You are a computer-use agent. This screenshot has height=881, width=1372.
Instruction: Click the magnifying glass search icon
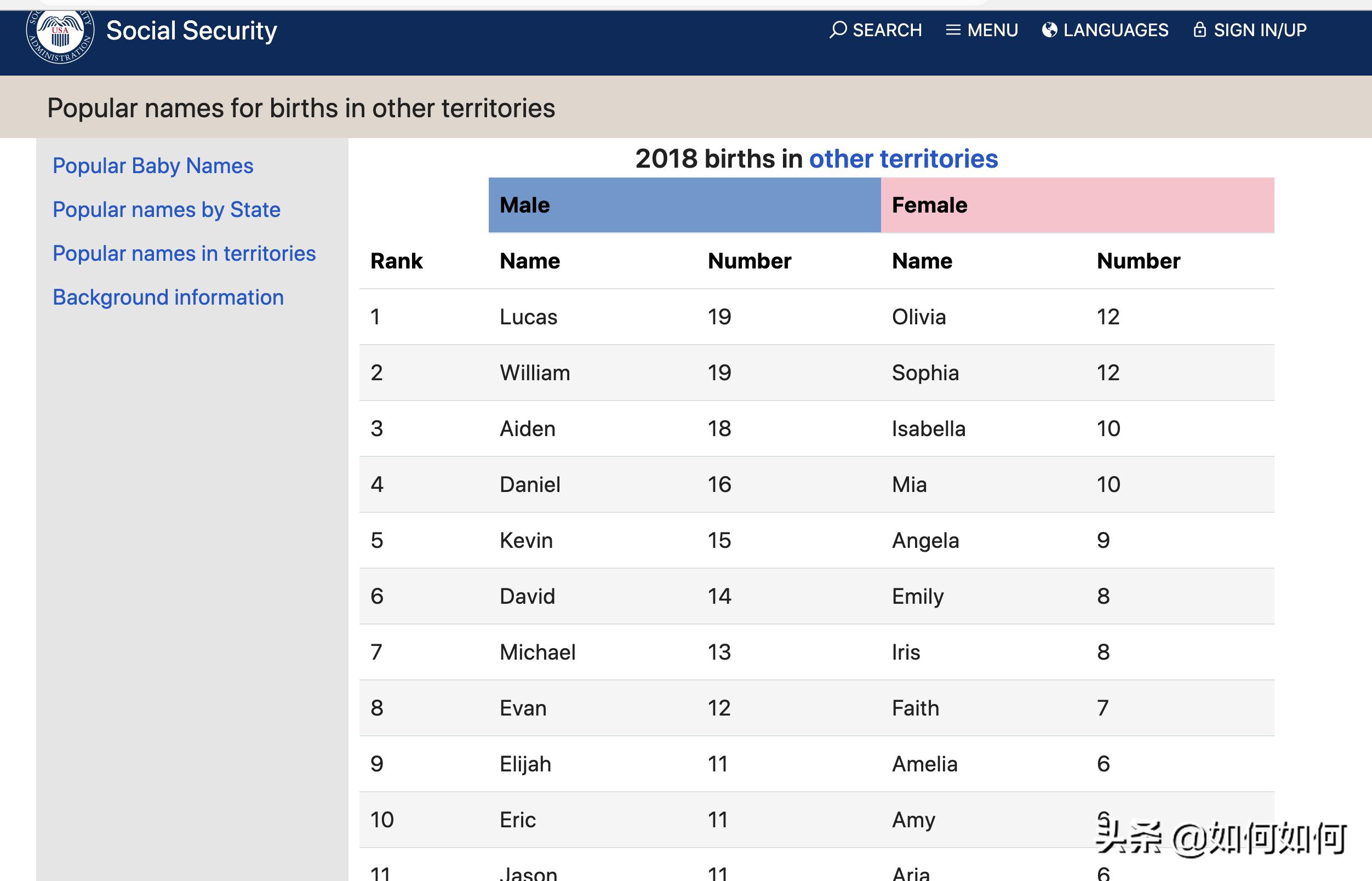[838, 30]
